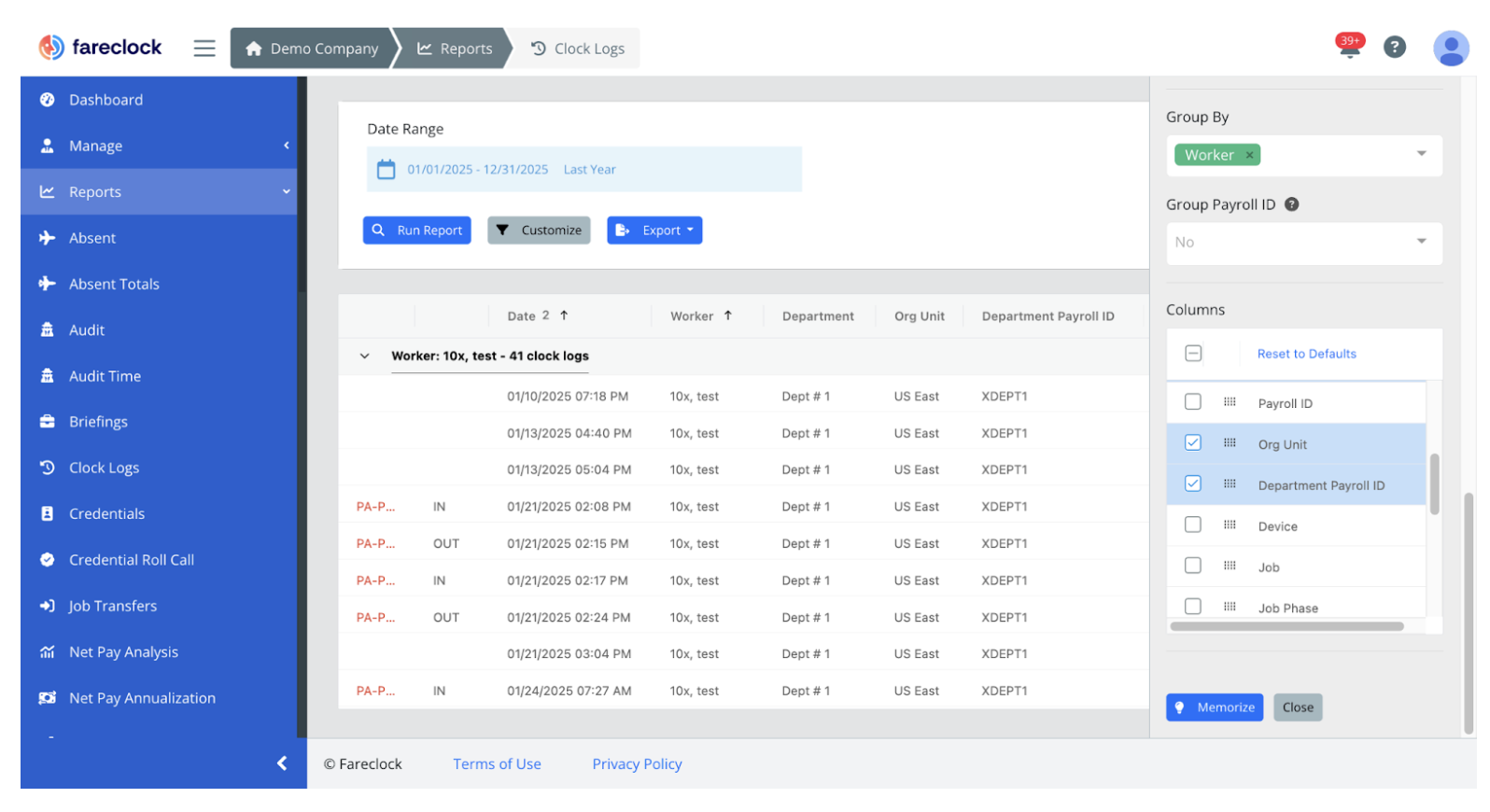Click the hamburger menu icon
Screen dimensions: 1490x812
click(204, 49)
